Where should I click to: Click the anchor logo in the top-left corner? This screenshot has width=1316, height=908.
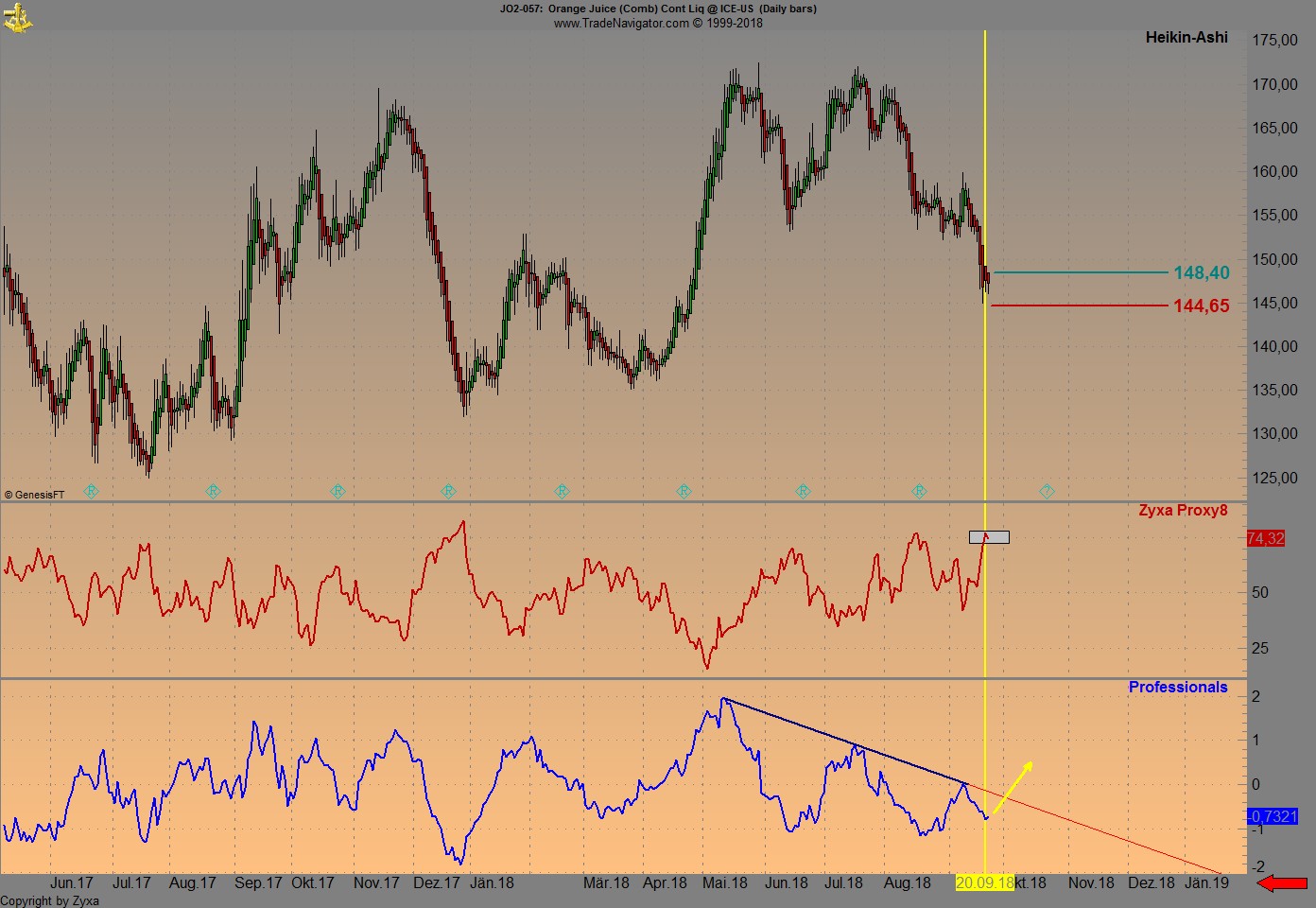pos(19,17)
